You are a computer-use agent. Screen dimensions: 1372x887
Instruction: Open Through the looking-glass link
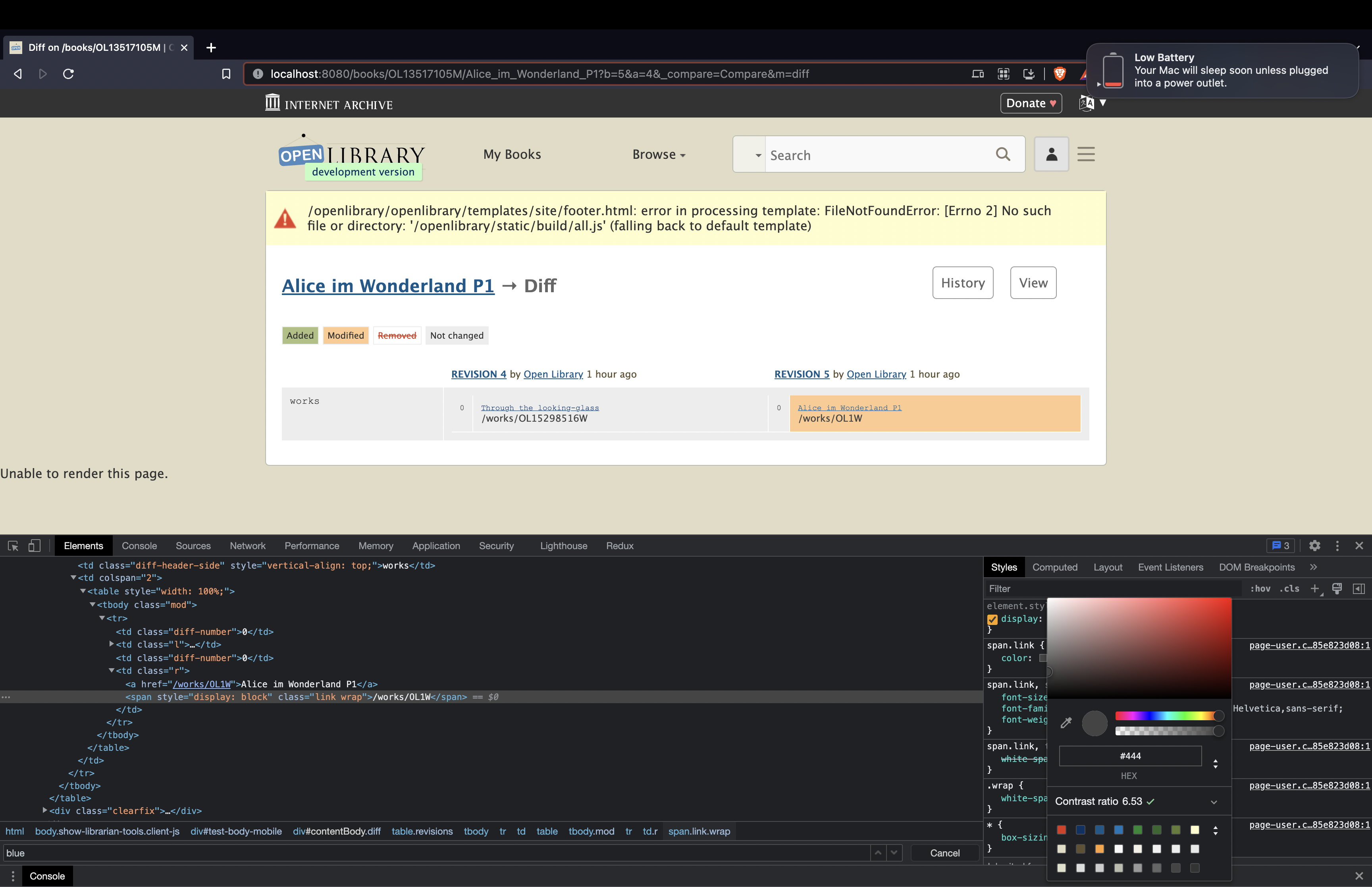point(540,408)
